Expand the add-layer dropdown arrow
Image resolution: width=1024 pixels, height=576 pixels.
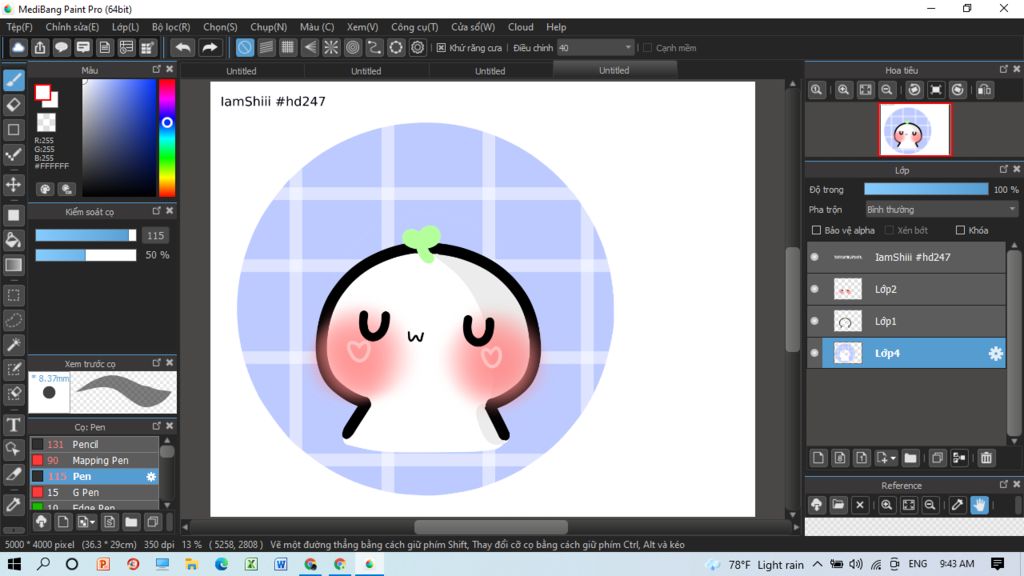click(x=893, y=458)
